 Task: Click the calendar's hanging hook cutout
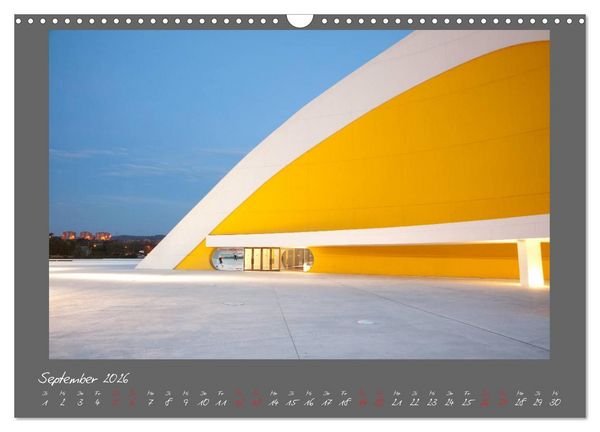point(300,21)
